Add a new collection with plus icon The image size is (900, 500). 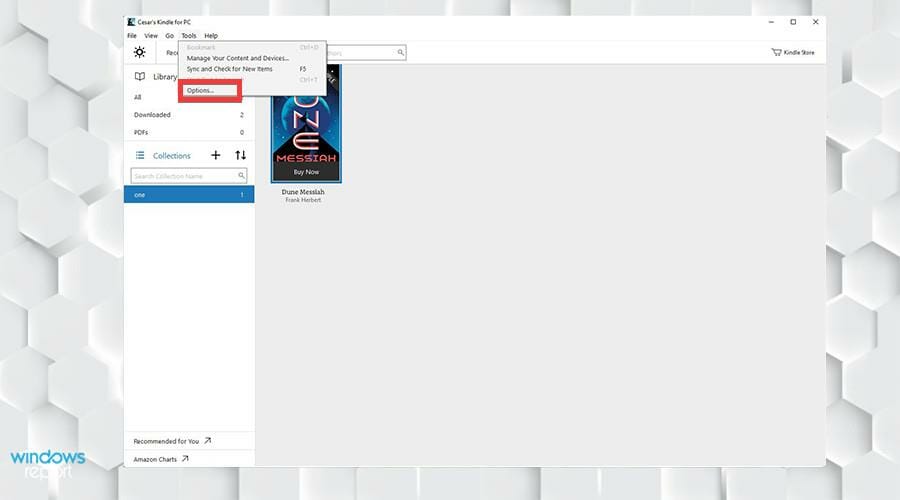pyautogui.click(x=215, y=155)
